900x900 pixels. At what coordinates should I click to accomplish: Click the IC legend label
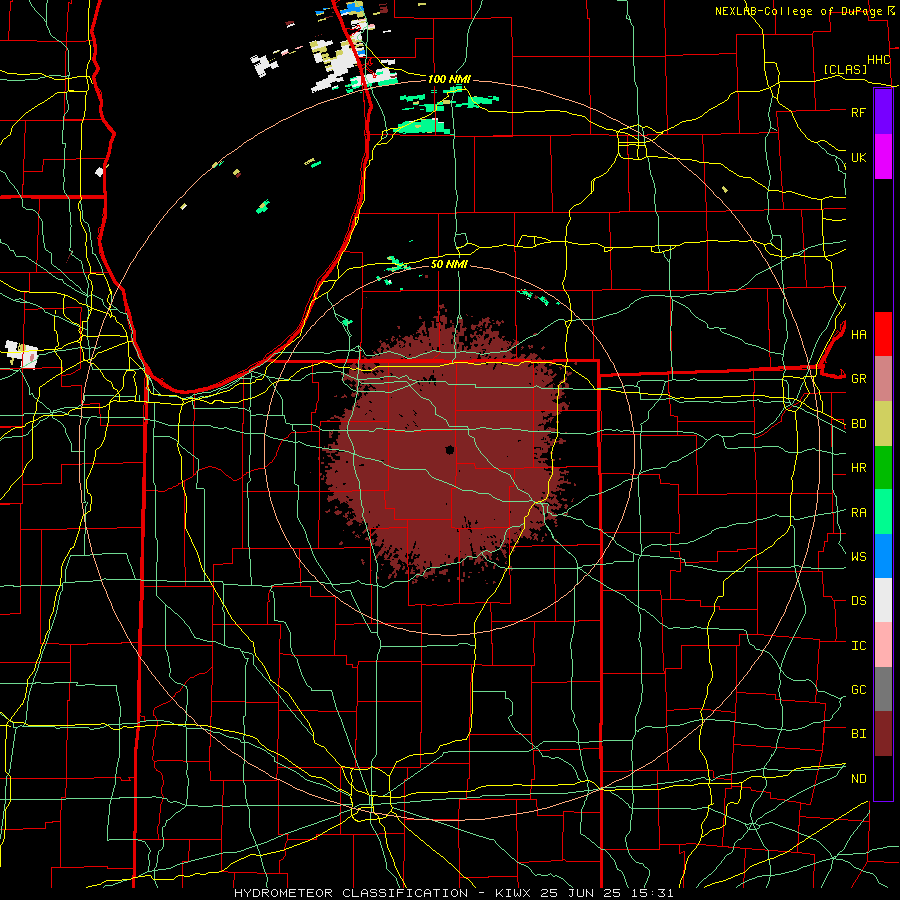click(858, 646)
